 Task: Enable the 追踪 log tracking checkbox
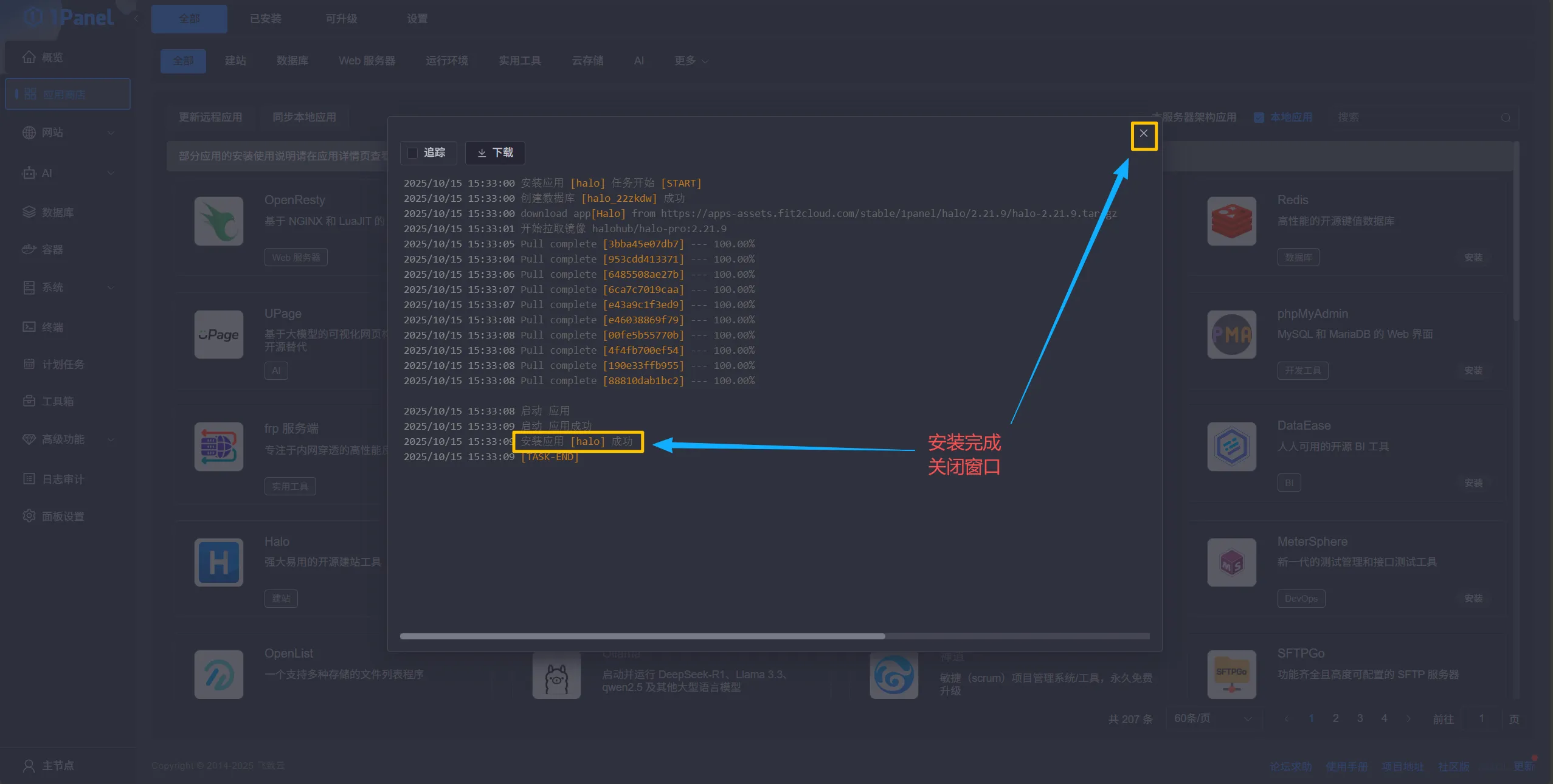pyautogui.click(x=413, y=153)
